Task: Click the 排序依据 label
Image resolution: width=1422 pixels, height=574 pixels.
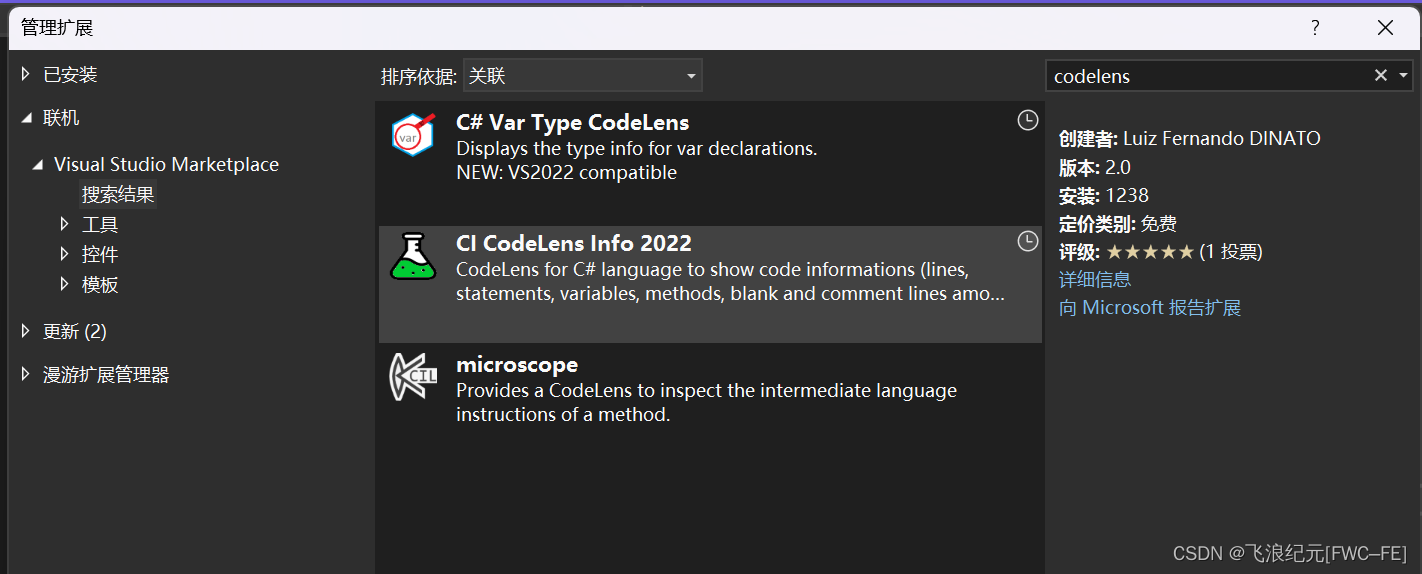Action: point(419,76)
